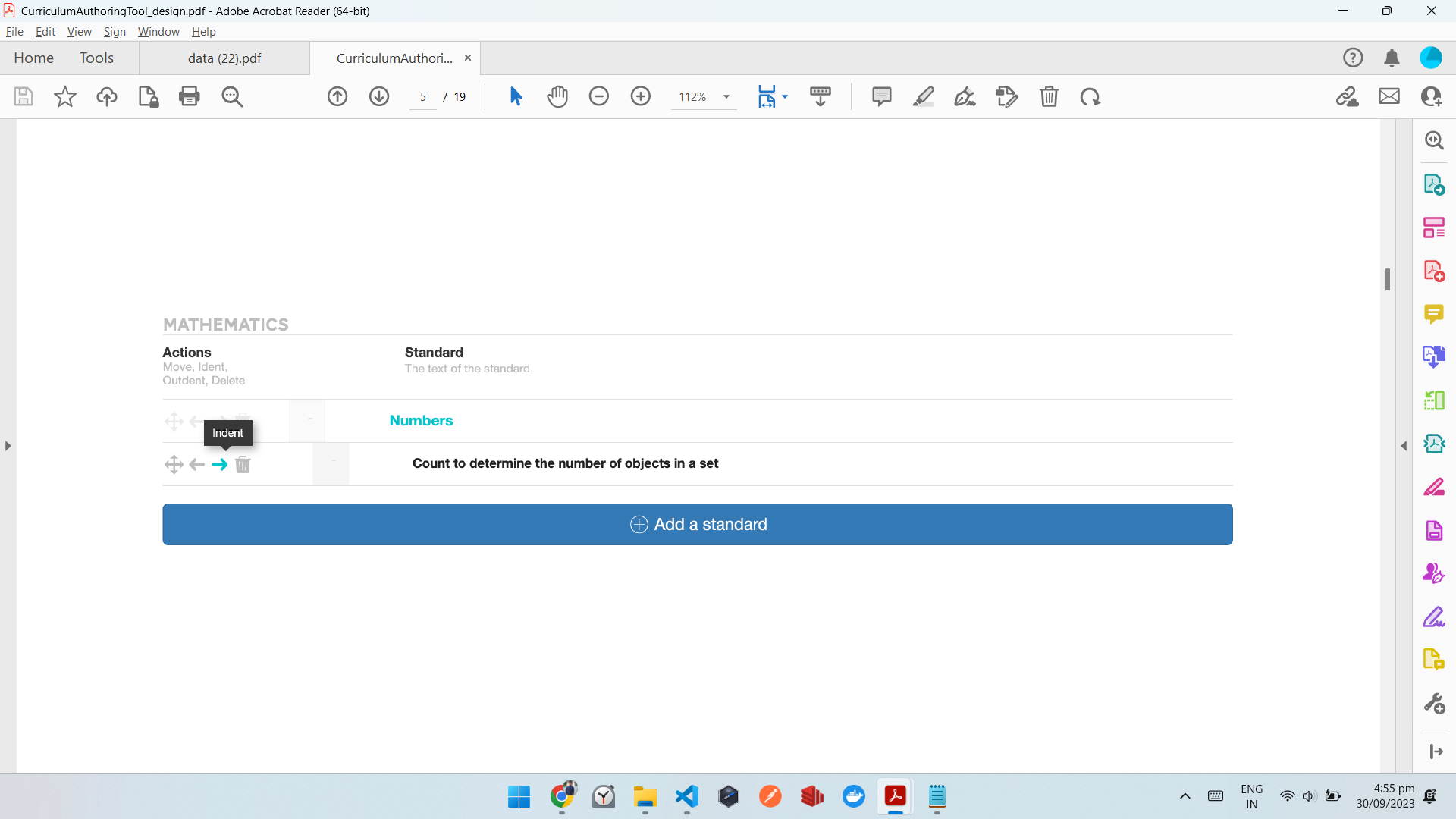Open the View menu
The height and width of the screenshot is (819, 1456).
(x=79, y=32)
